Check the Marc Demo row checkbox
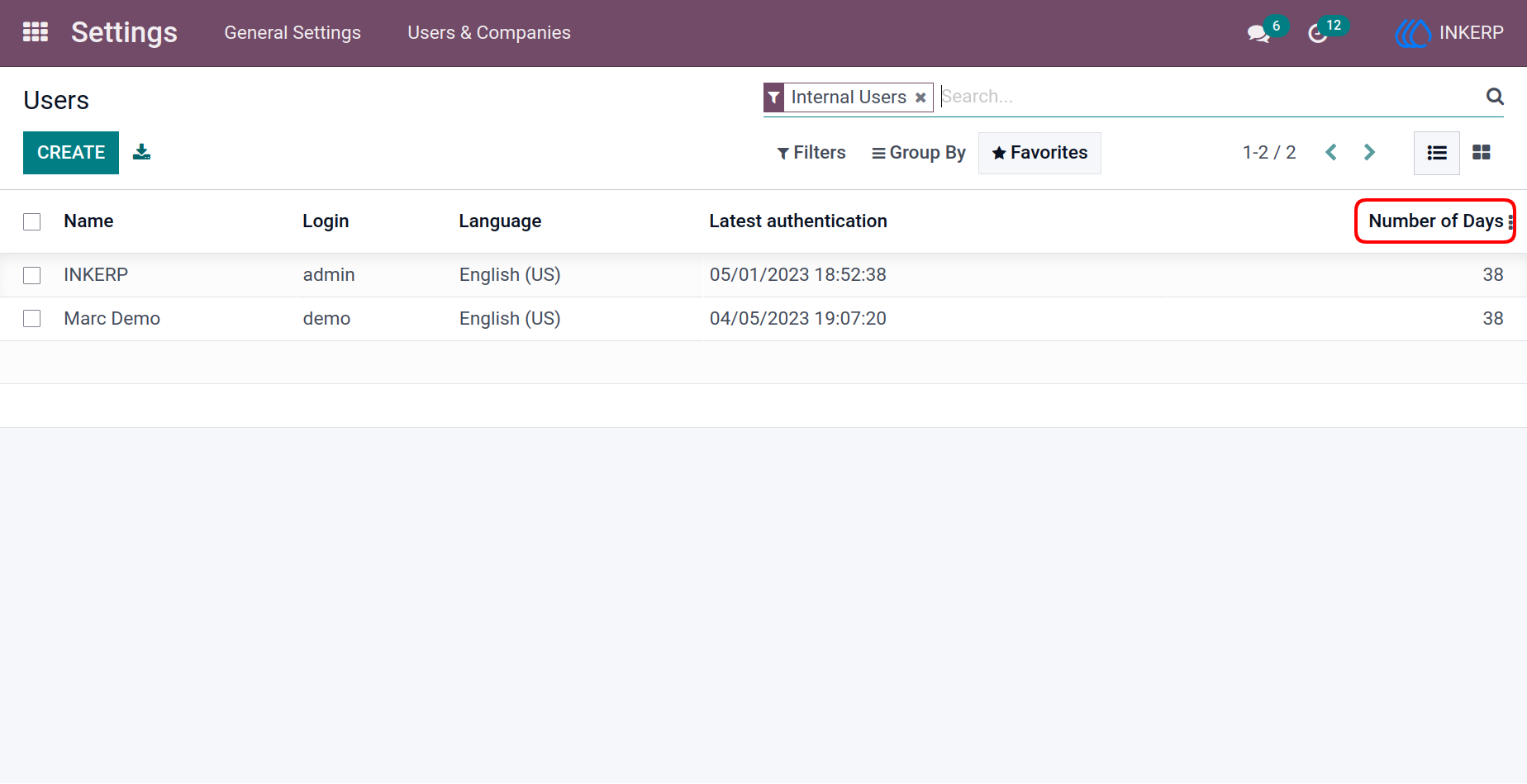 pos(32,319)
